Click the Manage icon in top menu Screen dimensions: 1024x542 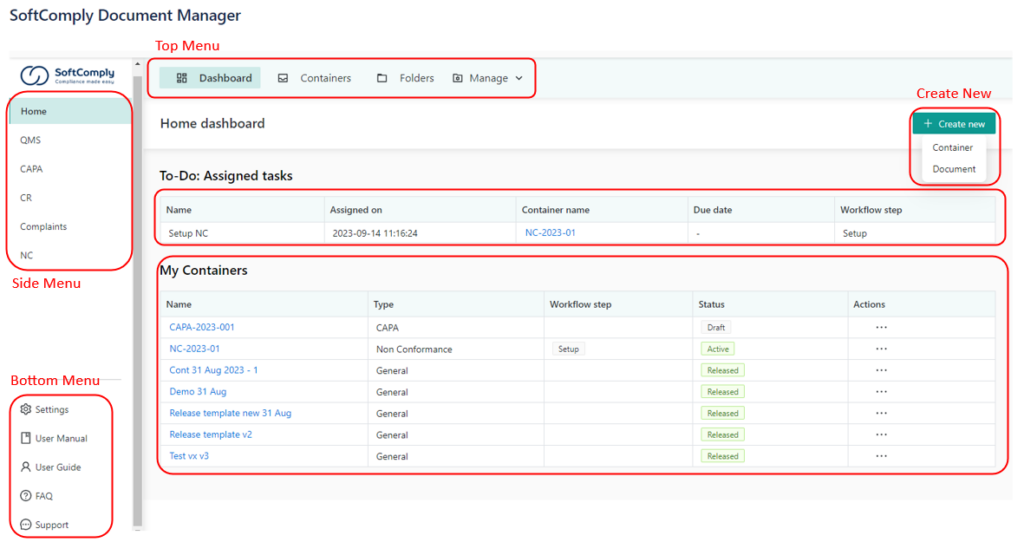[458, 78]
